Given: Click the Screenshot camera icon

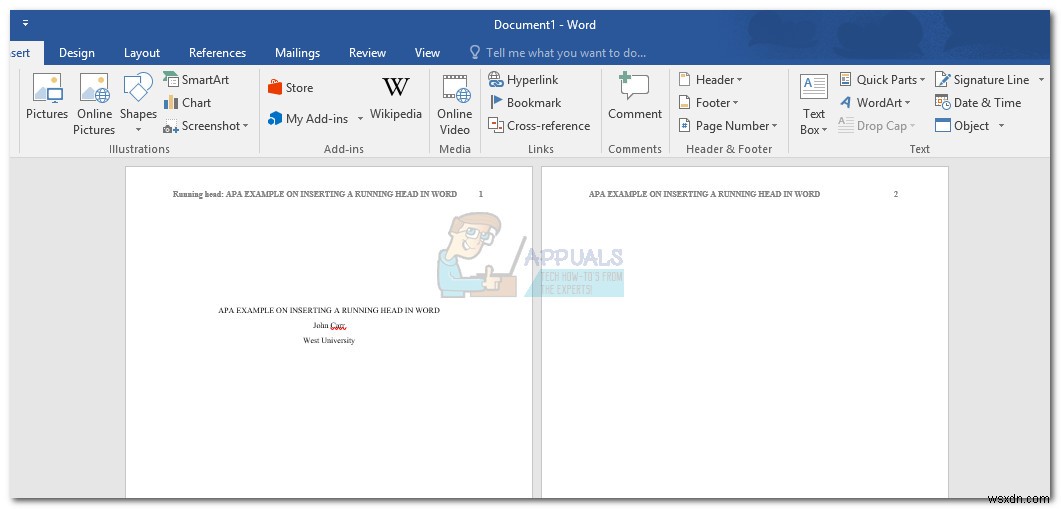Looking at the screenshot, I should 171,127.
